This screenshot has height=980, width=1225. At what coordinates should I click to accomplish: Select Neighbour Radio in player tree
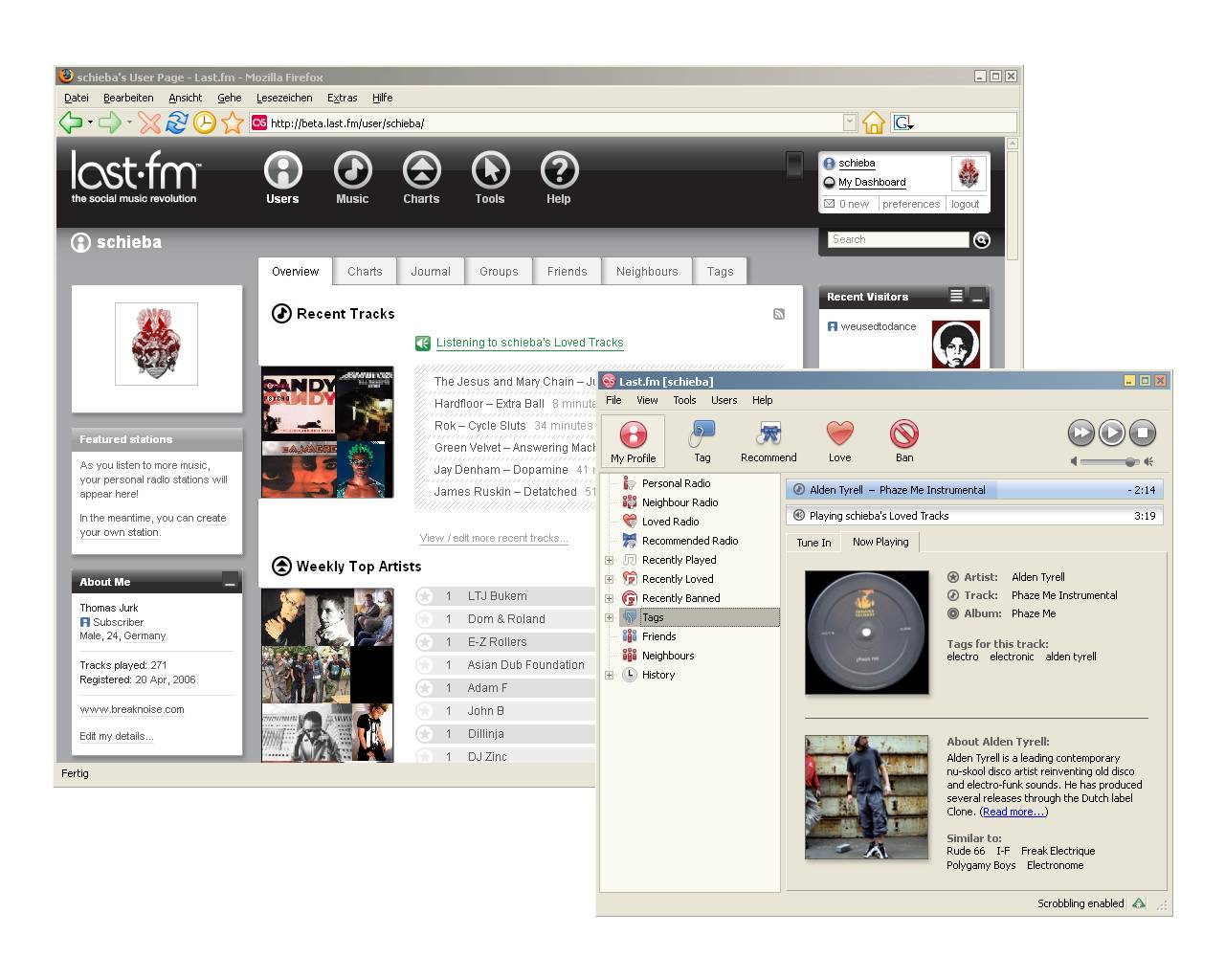pos(679,502)
